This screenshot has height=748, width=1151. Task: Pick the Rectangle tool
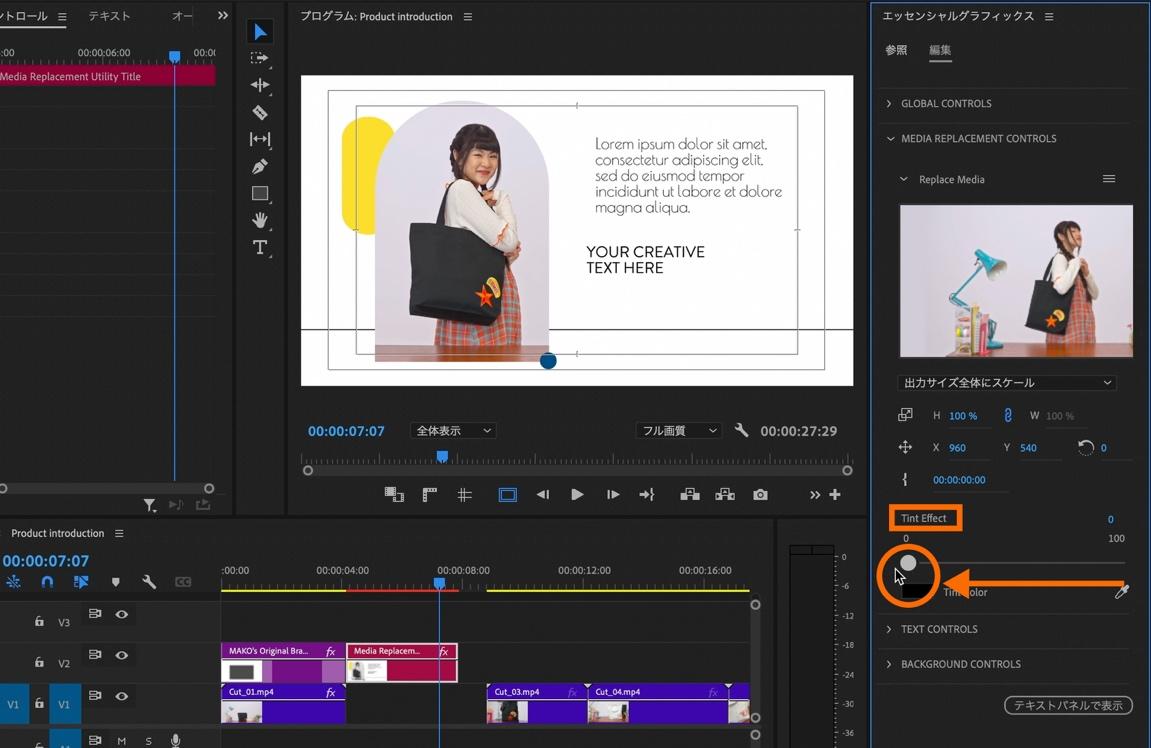(x=260, y=193)
